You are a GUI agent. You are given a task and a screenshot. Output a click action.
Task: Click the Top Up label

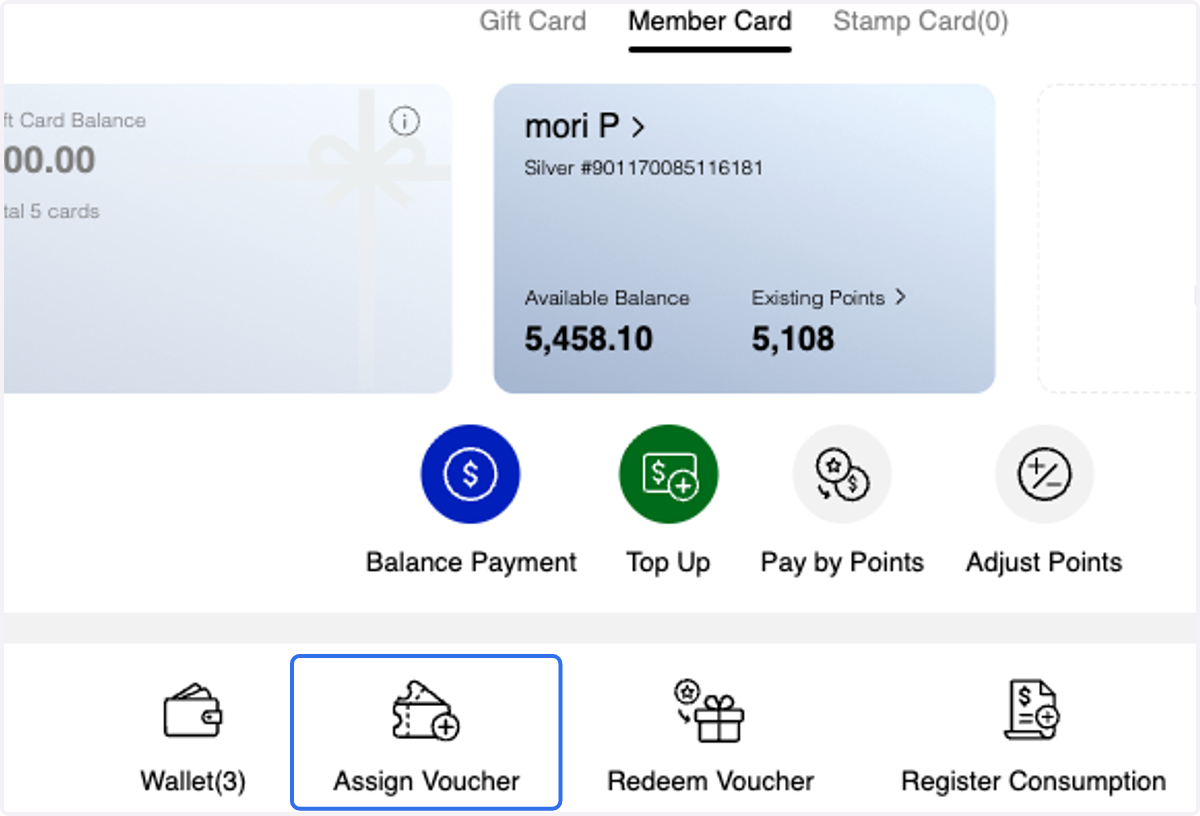[x=668, y=562]
